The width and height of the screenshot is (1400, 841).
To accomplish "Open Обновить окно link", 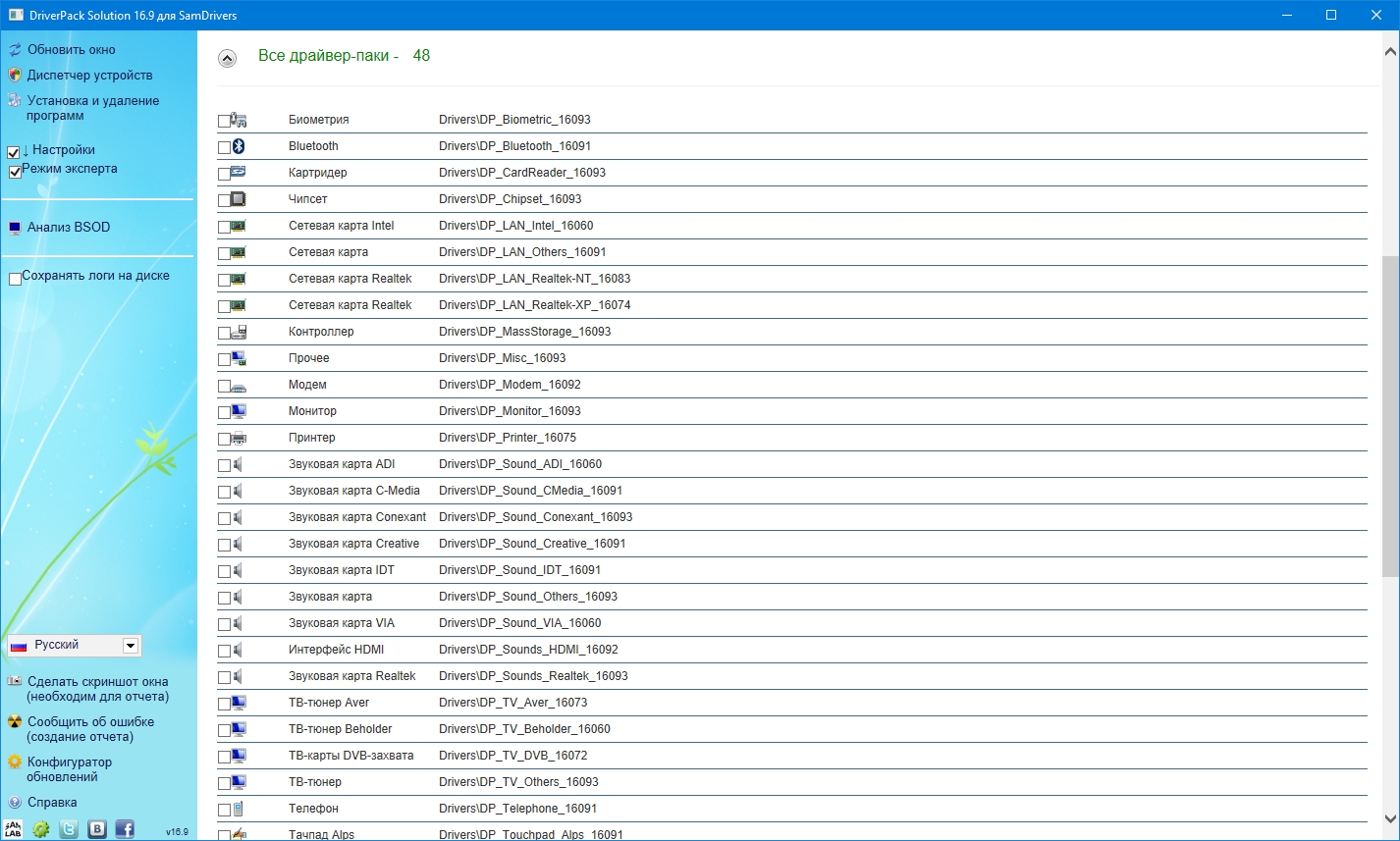I will pos(71,49).
